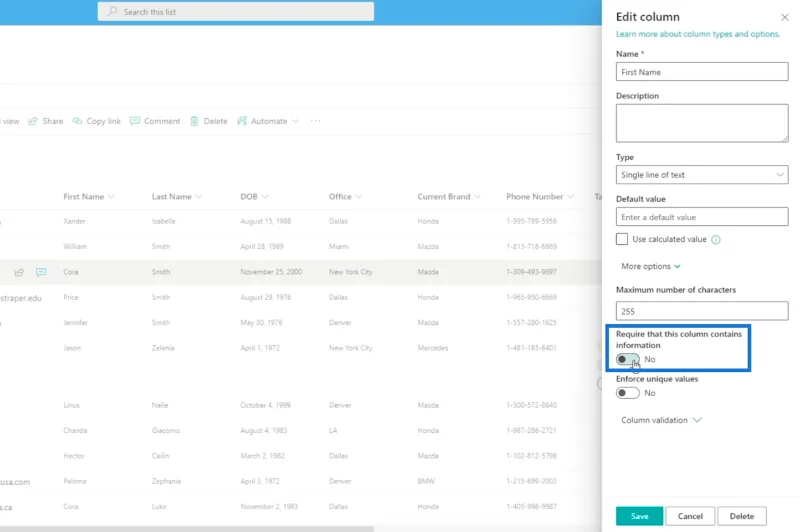Click the Share icon in toolbar
This screenshot has height=532, width=800.
click(33, 121)
